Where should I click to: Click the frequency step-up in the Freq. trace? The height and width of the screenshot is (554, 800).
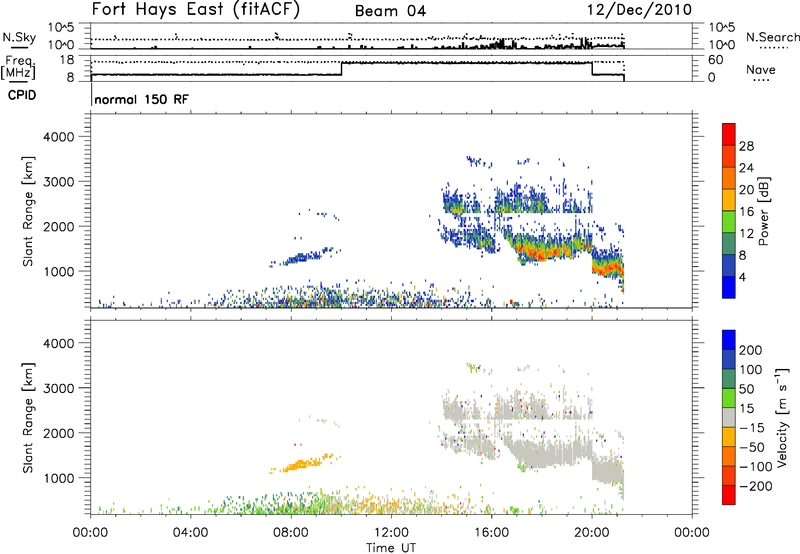(x=341, y=68)
